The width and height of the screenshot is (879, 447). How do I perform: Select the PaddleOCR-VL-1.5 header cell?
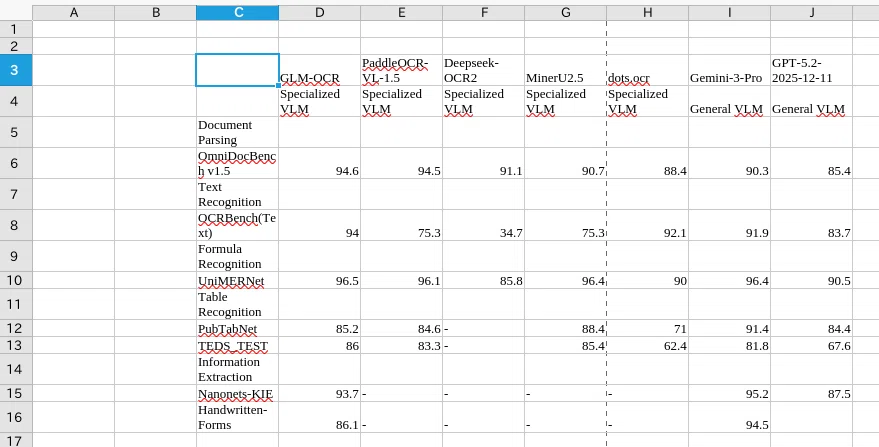401,70
